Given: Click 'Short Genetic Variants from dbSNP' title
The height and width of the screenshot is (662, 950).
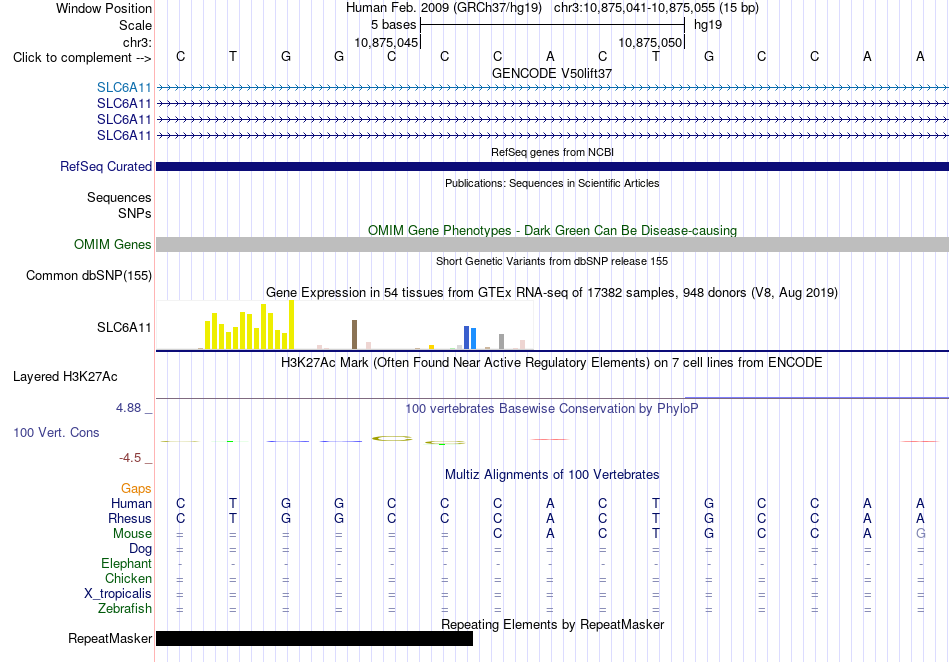Looking at the screenshot, I should (552, 262).
